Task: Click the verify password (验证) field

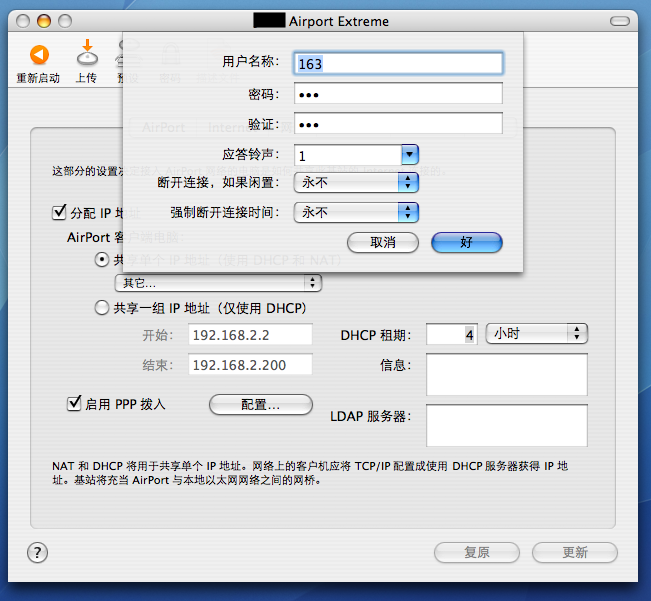Action: [398, 123]
